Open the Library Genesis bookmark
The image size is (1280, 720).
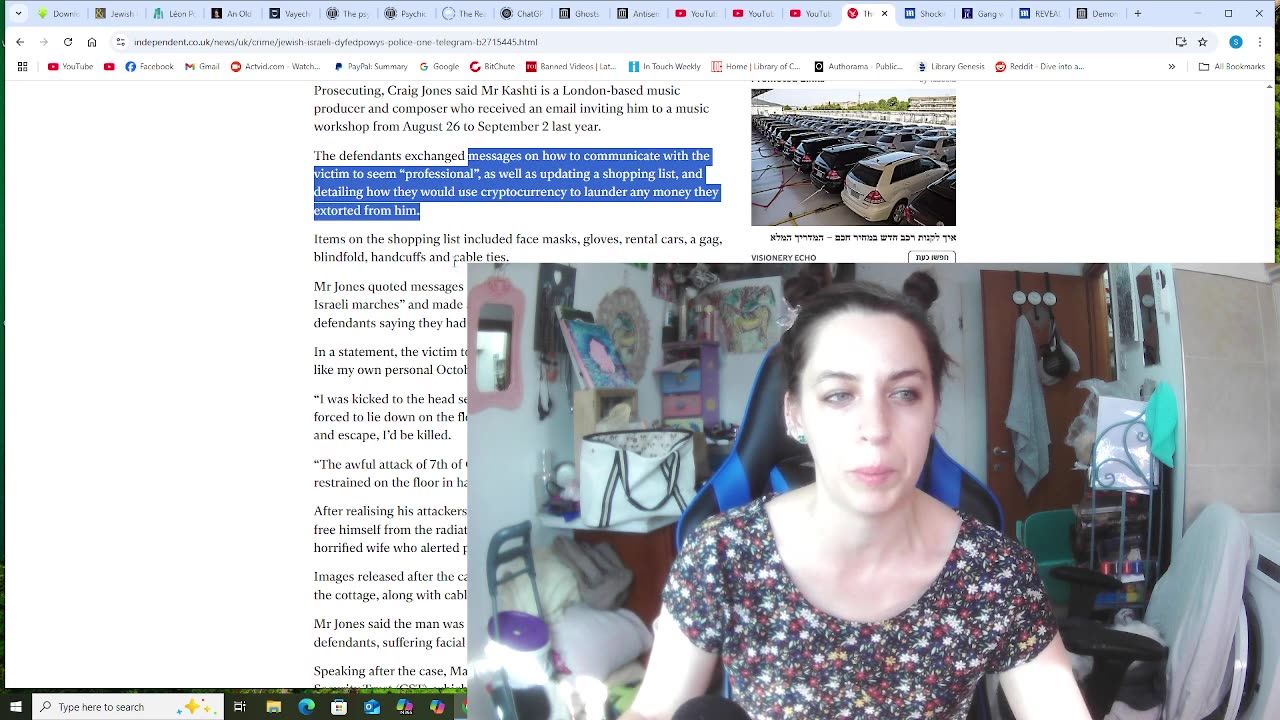[951, 67]
